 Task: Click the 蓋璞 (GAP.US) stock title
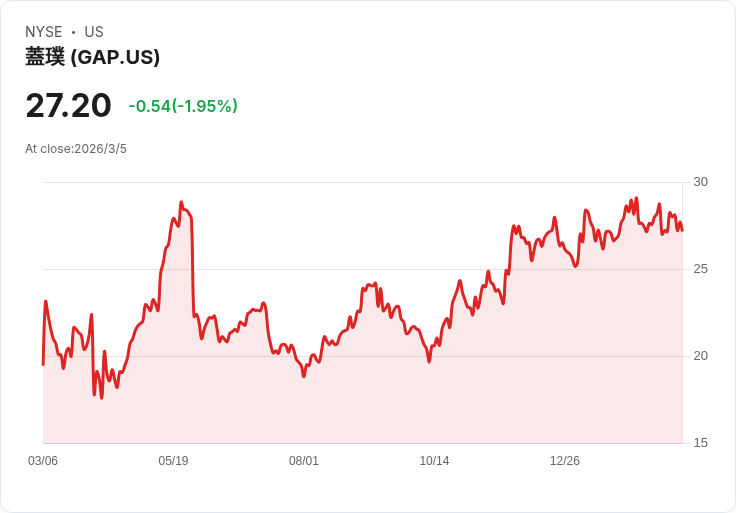point(92,57)
